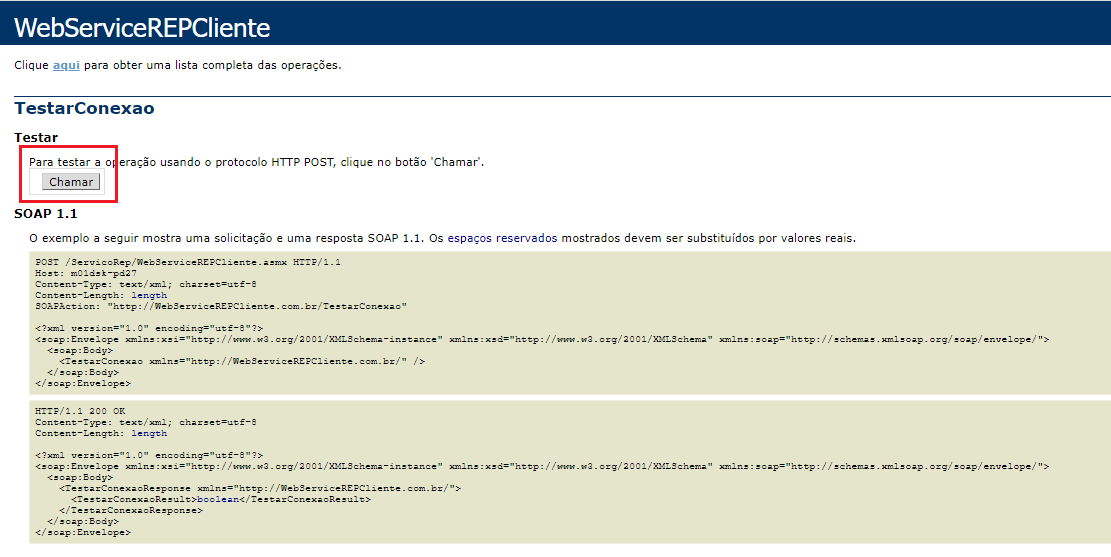Select the TestarConexao operation heading
This screenshot has height=557, width=1111.
(84, 108)
